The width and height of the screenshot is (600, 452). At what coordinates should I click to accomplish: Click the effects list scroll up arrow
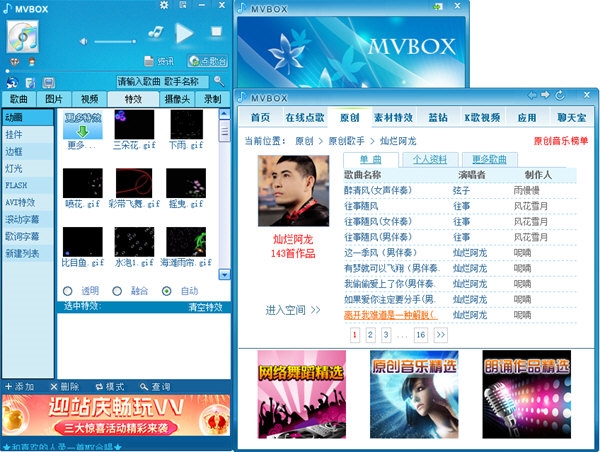(224, 114)
